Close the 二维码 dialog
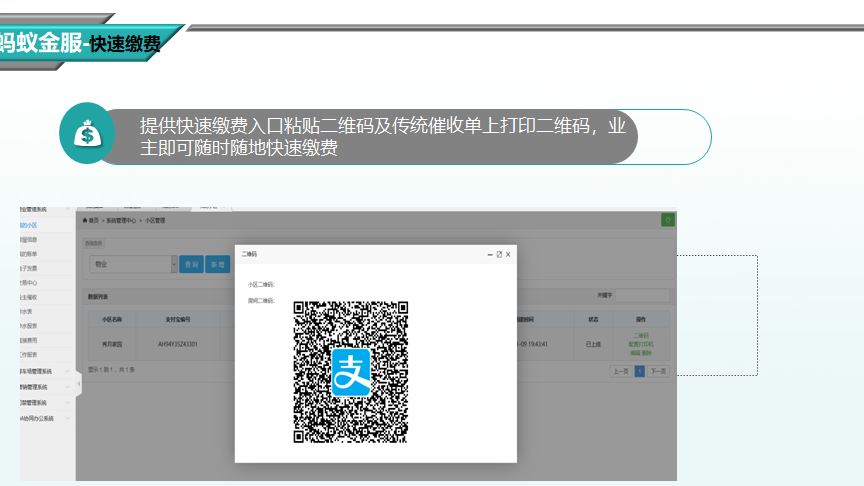The height and width of the screenshot is (486, 864). click(x=508, y=255)
